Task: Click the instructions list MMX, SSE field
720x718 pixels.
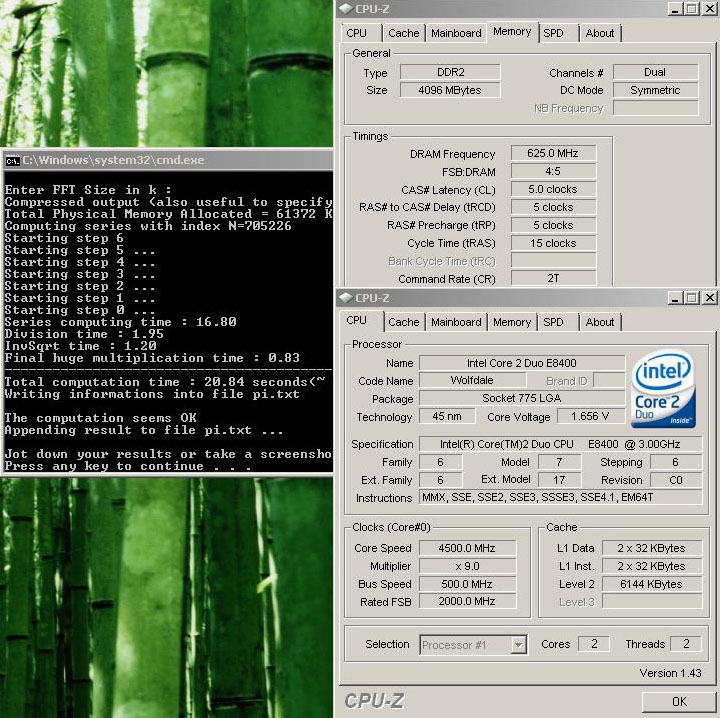Action: 560,497
